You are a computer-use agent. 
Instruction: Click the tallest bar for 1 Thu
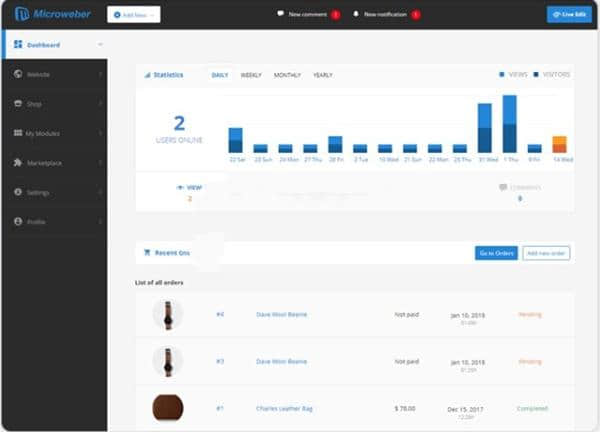510,124
